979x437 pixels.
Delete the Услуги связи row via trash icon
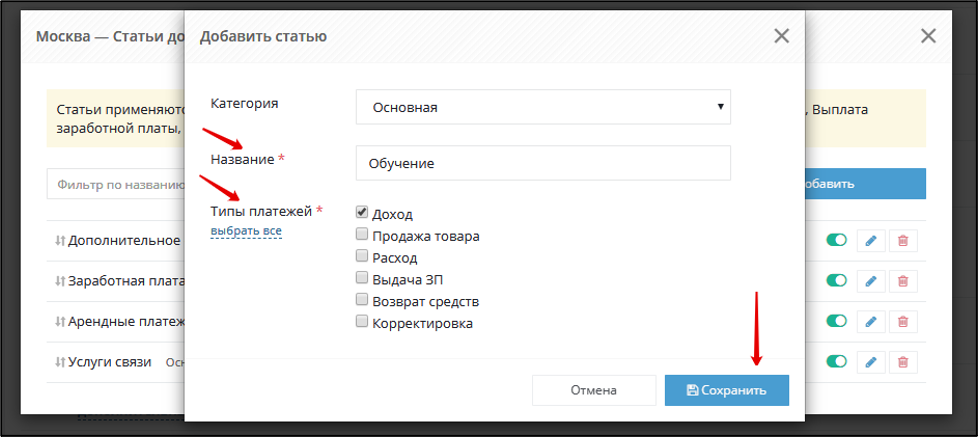903,362
